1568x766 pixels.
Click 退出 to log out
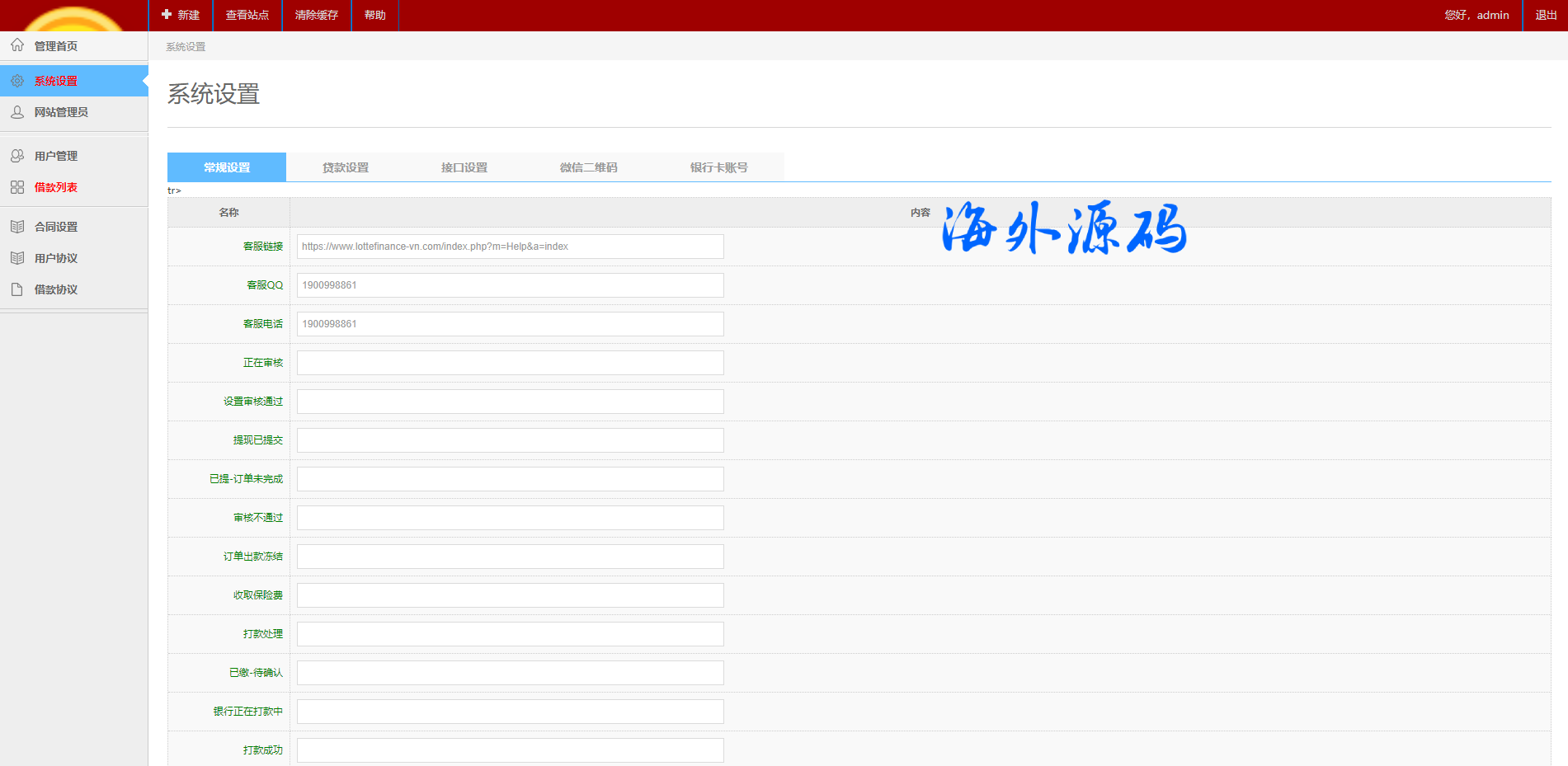(1546, 15)
